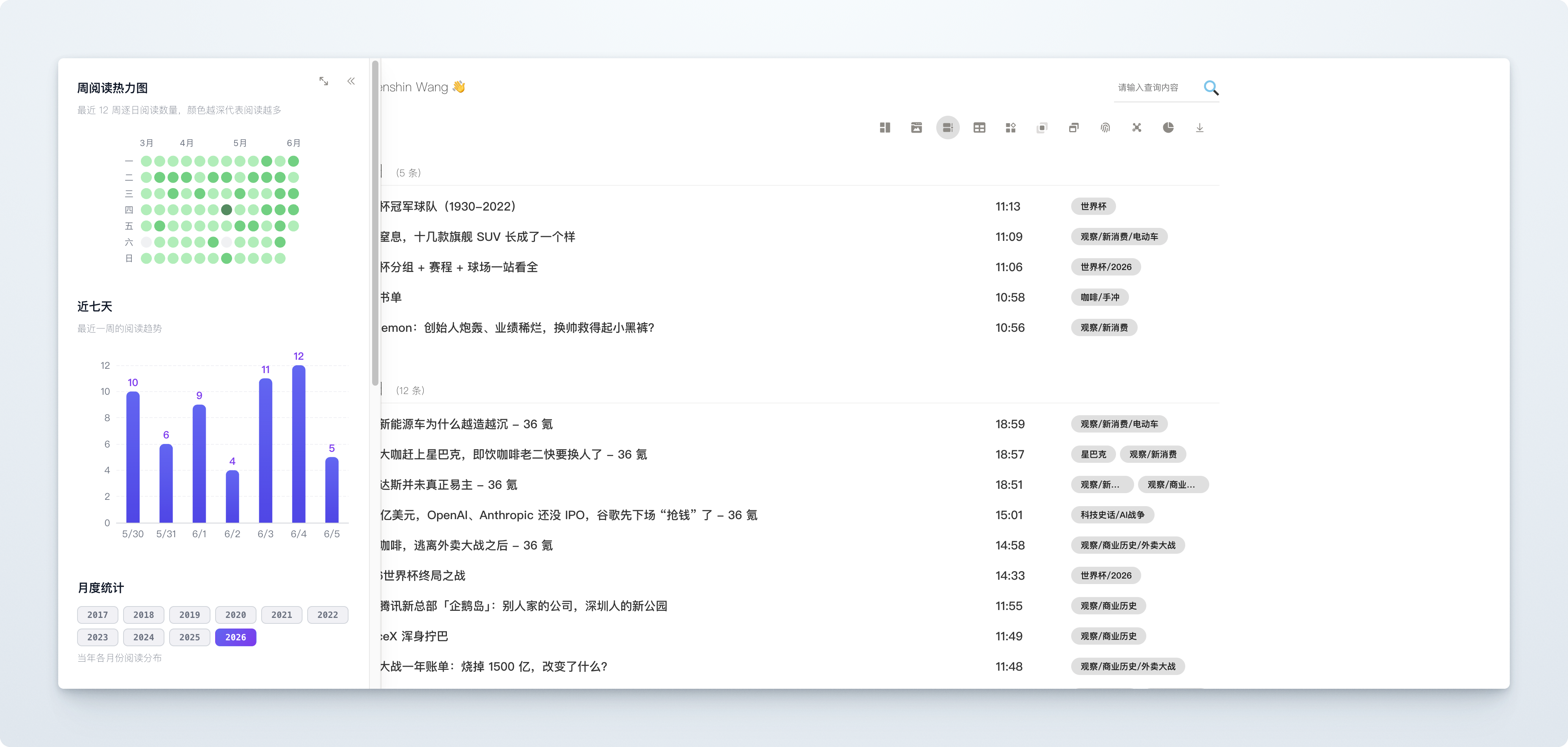Click 观察/新消费/电动车 tag on 11:09 row

tap(1119, 237)
